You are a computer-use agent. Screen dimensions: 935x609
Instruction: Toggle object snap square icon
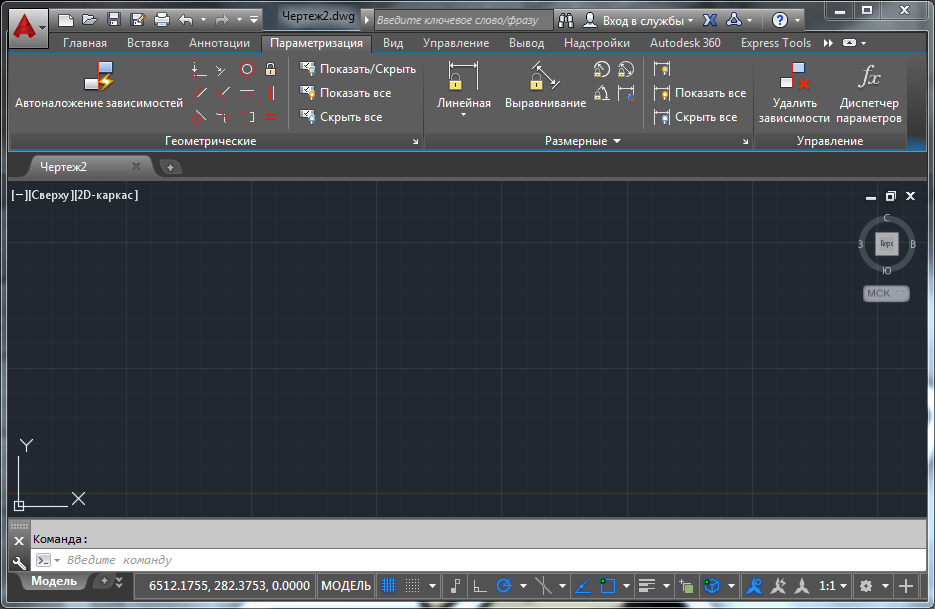[x=608, y=586]
